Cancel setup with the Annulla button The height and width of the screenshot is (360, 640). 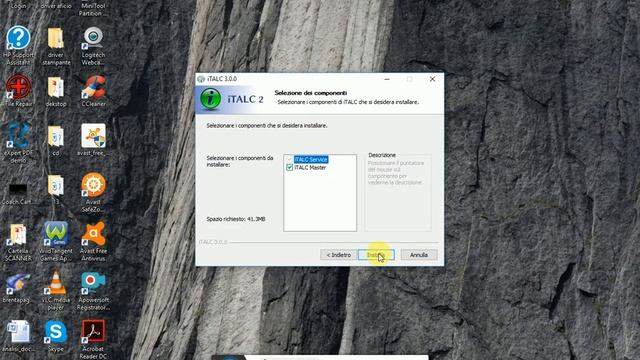click(x=419, y=255)
